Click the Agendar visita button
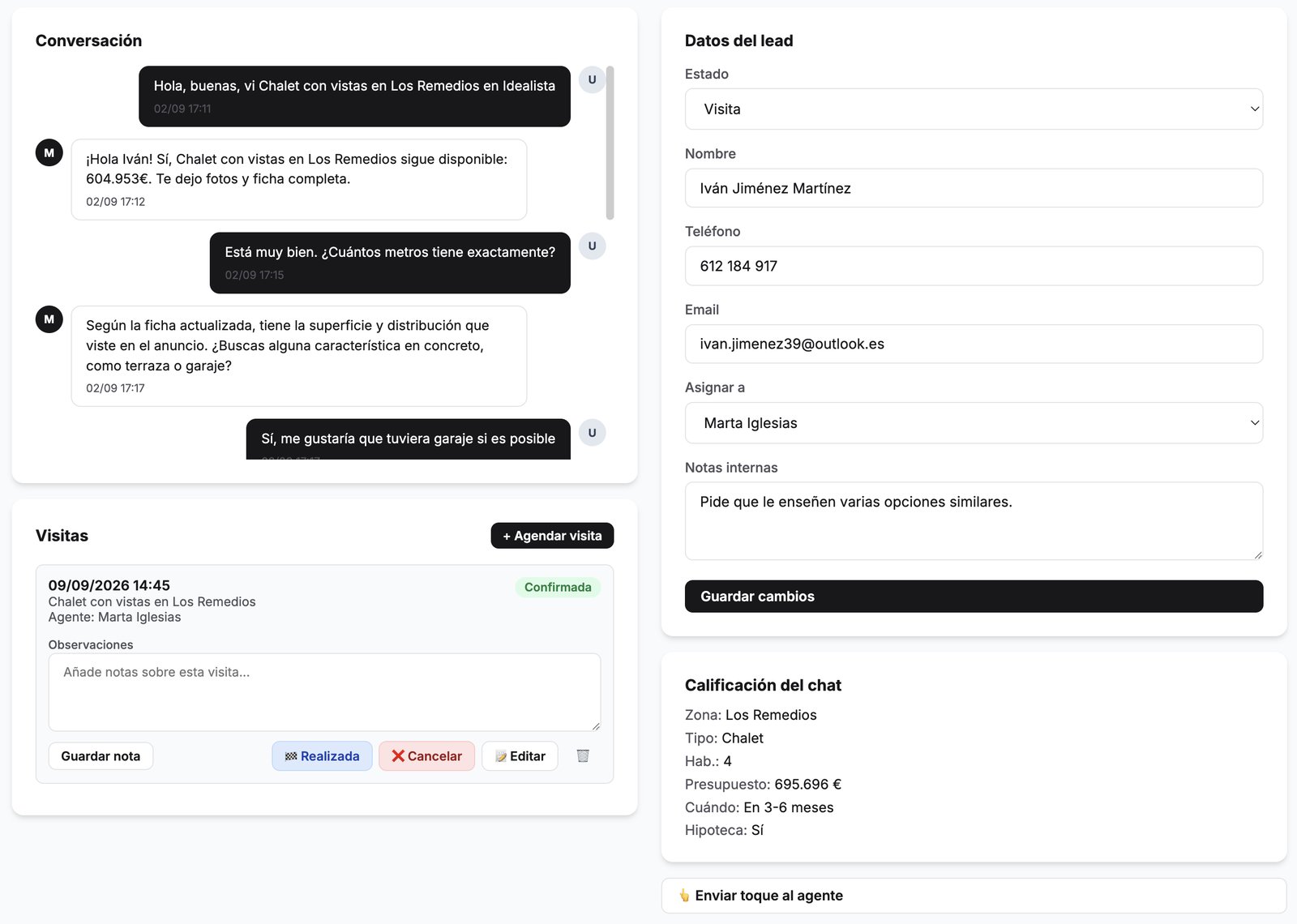The height and width of the screenshot is (924, 1297). click(x=552, y=536)
